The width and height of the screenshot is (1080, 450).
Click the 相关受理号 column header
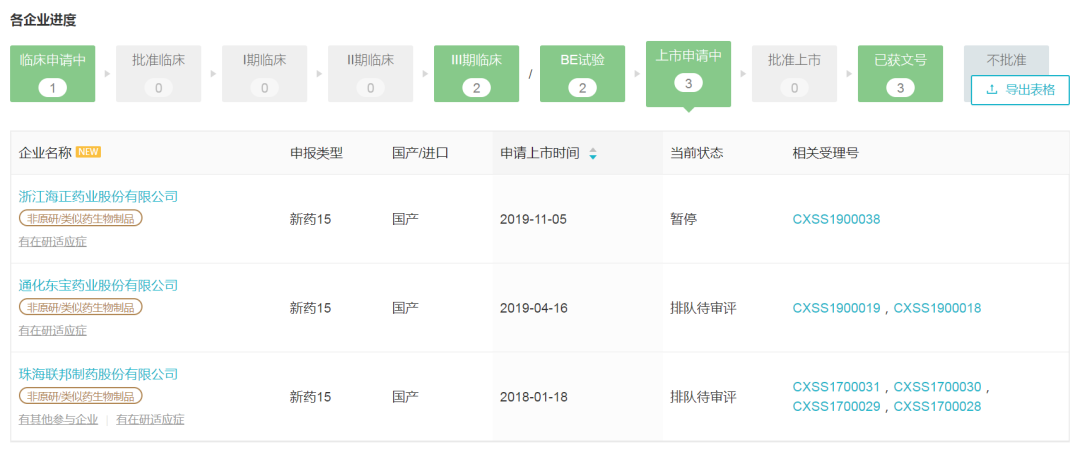pos(826,153)
